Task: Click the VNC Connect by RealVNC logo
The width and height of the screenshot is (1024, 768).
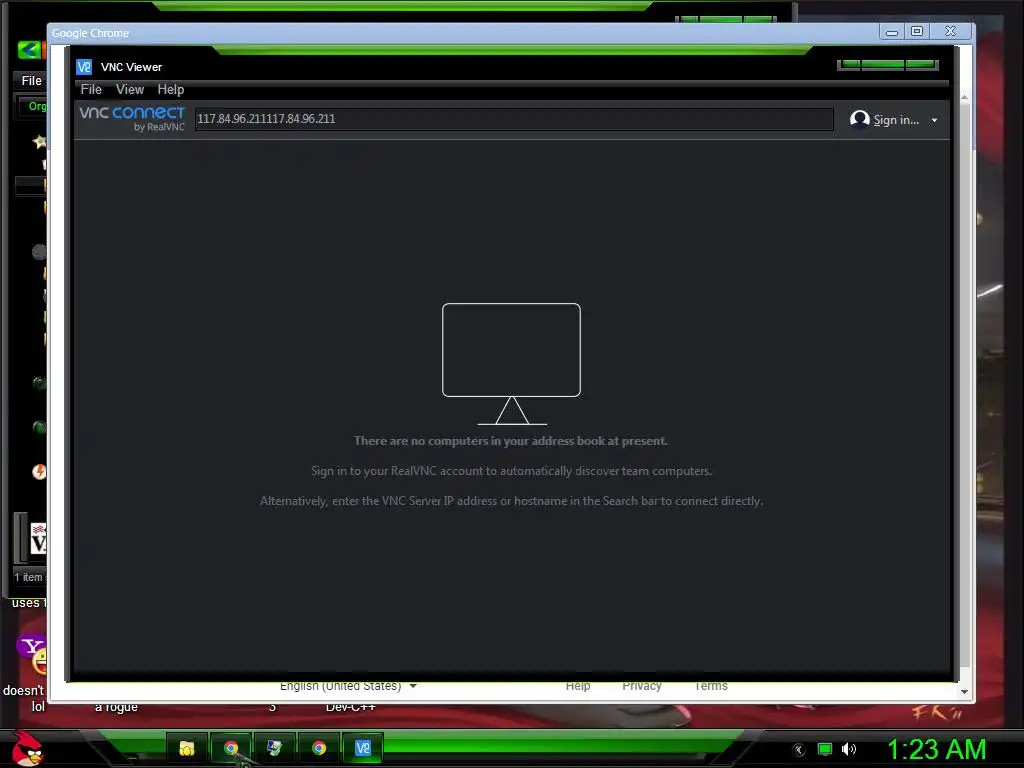Action: coord(132,118)
